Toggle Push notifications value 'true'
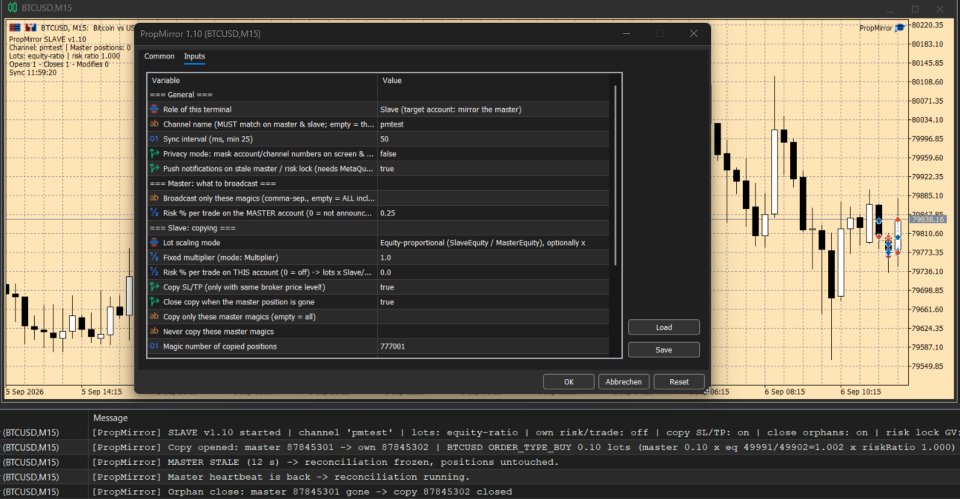The image size is (960, 499). pos(493,168)
